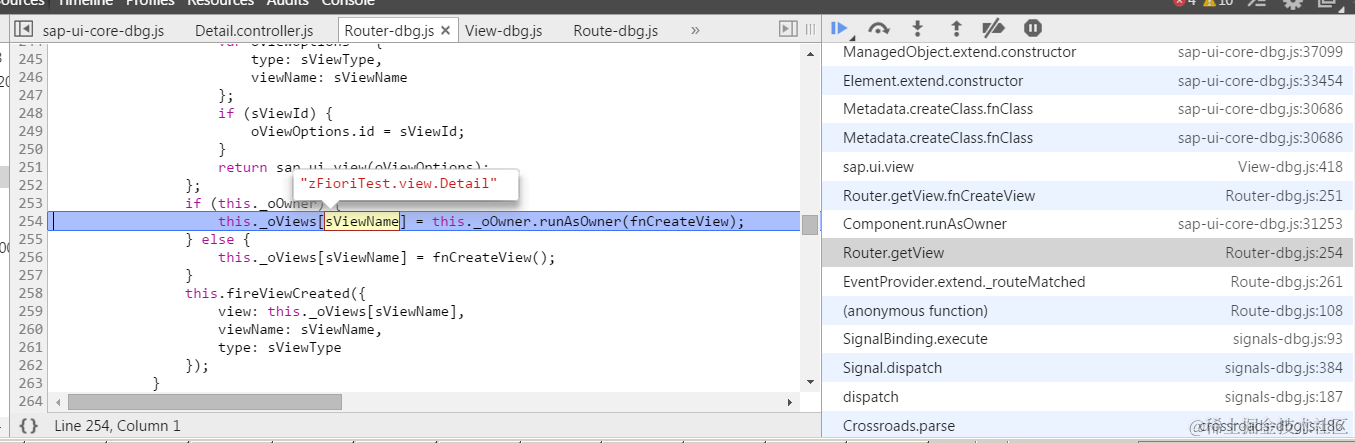This screenshot has width=1355, height=443.
Task: Set breakpoint on line 262
Action: point(32,366)
